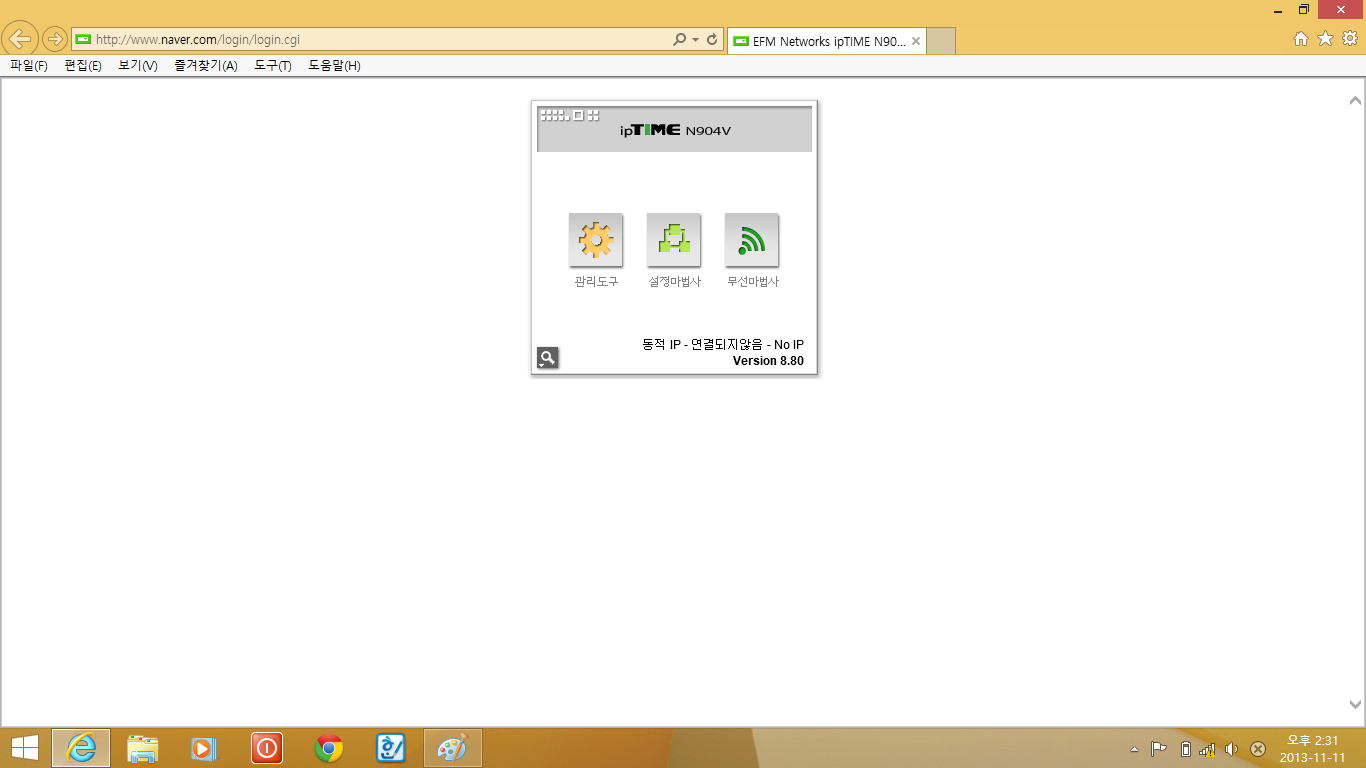The width and height of the screenshot is (1366, 768).
Task: Open File Explorer from the taskbar
Action: 143,748
